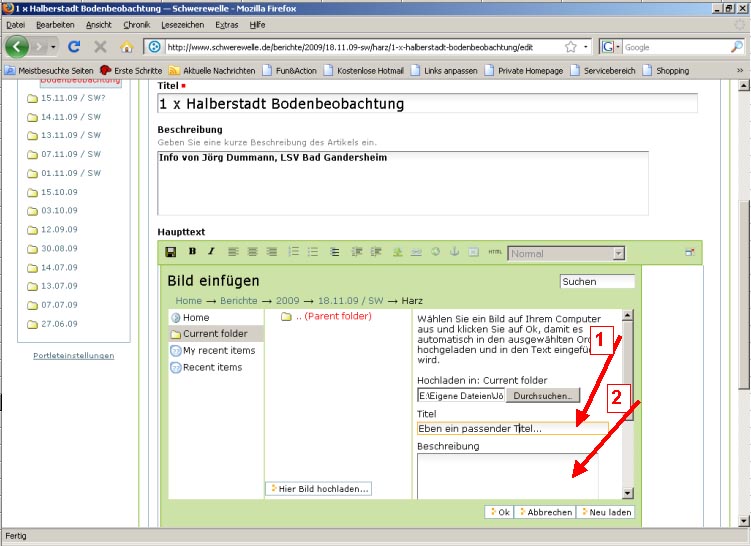Open the paragraph style dropdown showing Normal
The width and height of the screenshot is (751, 546).
tap(566, 254)
